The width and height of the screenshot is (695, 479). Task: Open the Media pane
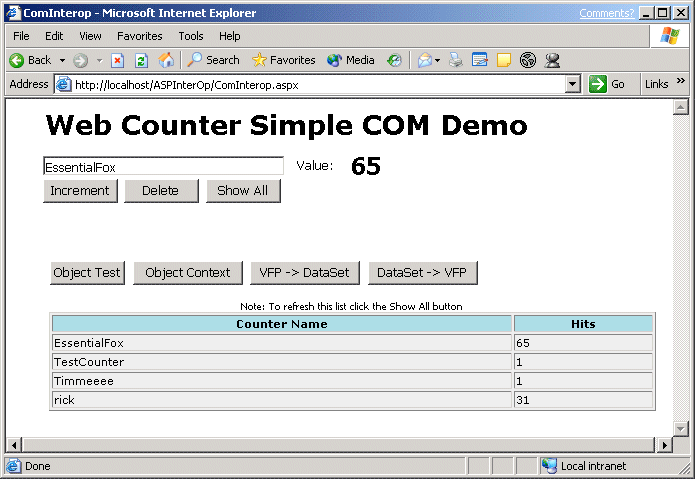click(350, 60)
